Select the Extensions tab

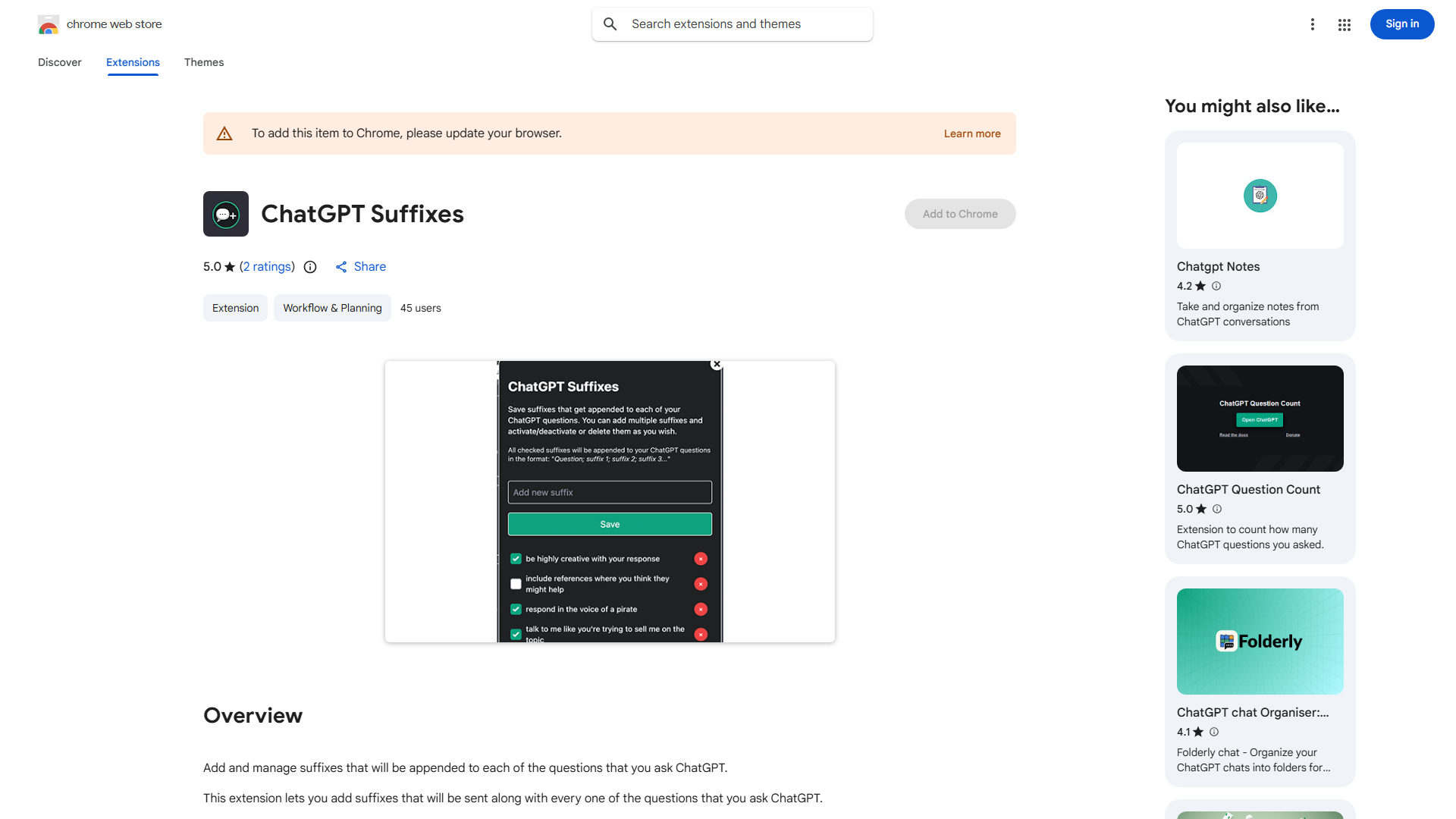[133, 62]
